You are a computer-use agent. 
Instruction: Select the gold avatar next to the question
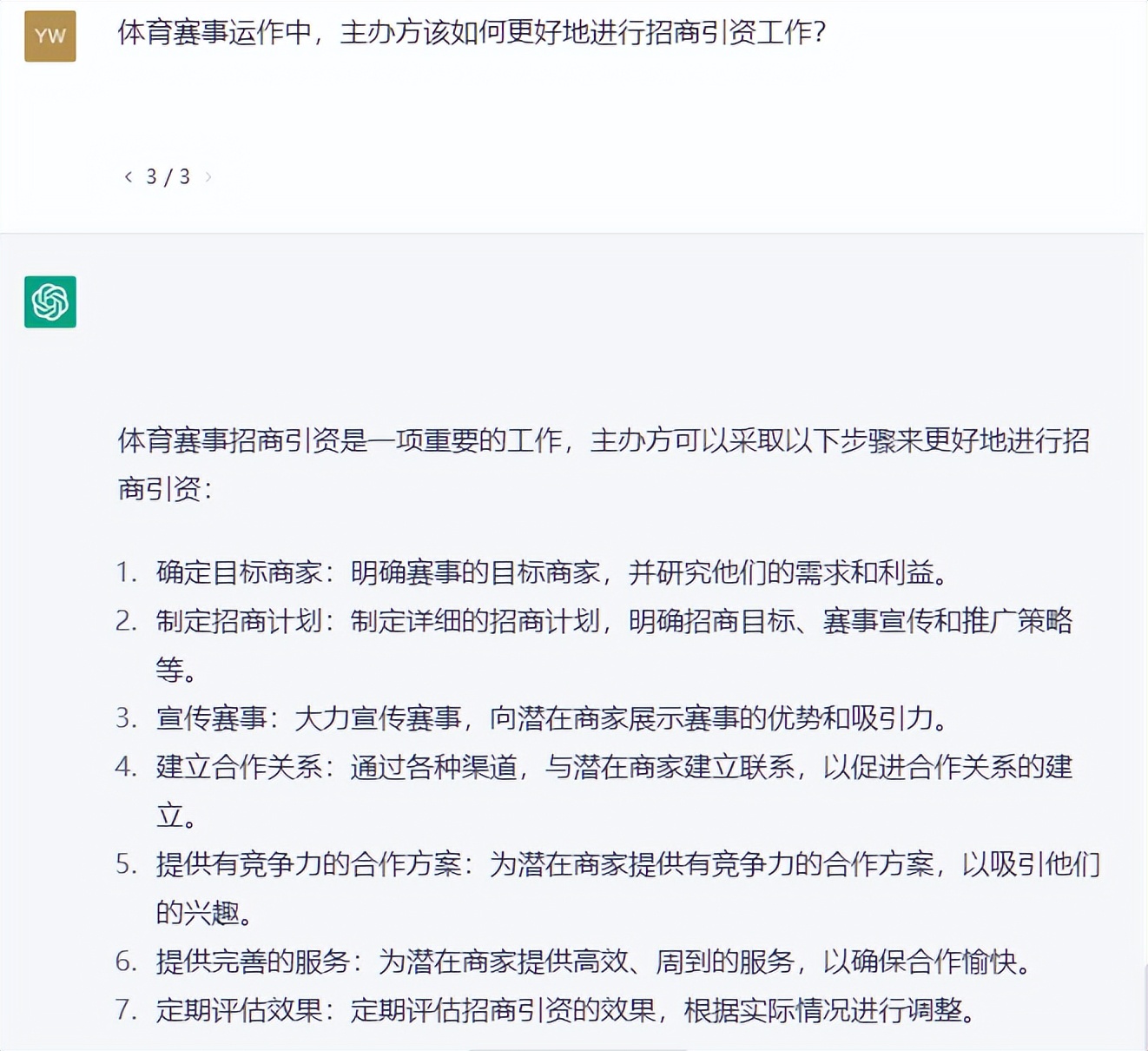pos(49,36)
